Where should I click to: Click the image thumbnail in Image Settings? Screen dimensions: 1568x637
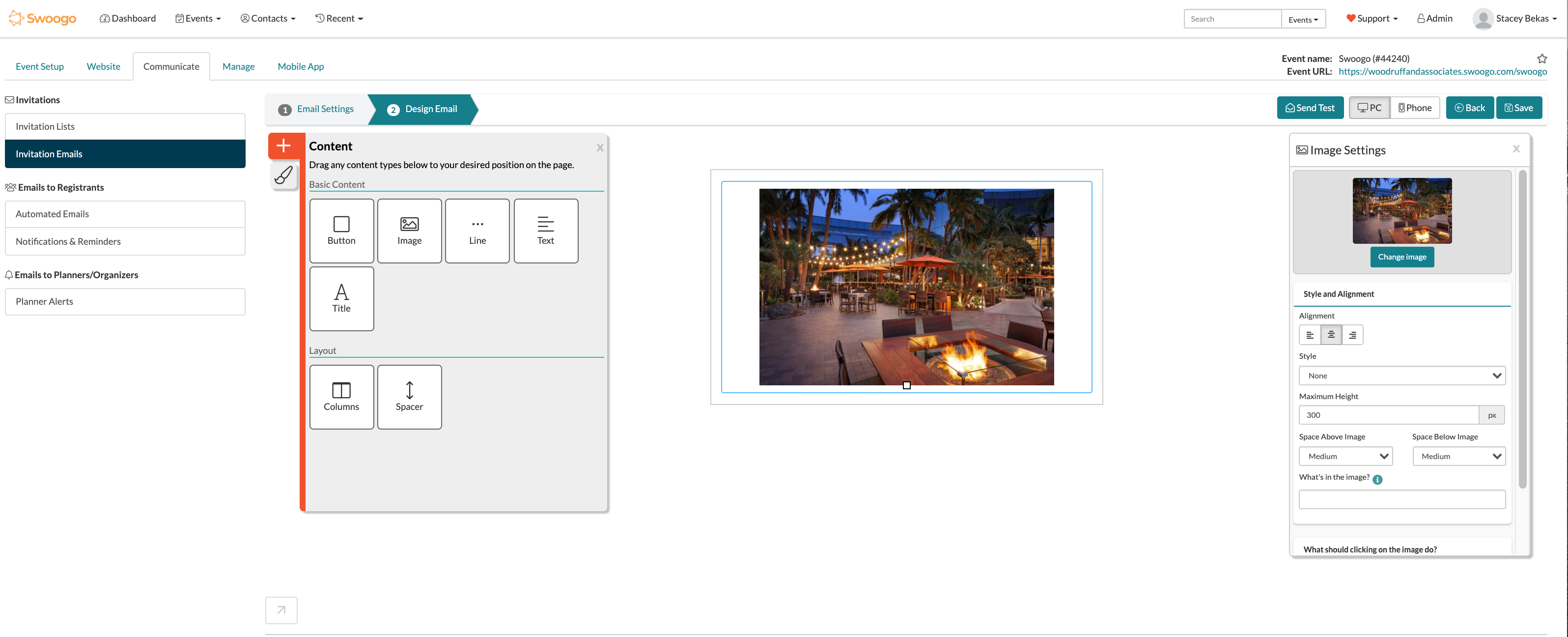[x=1402, y=211]
